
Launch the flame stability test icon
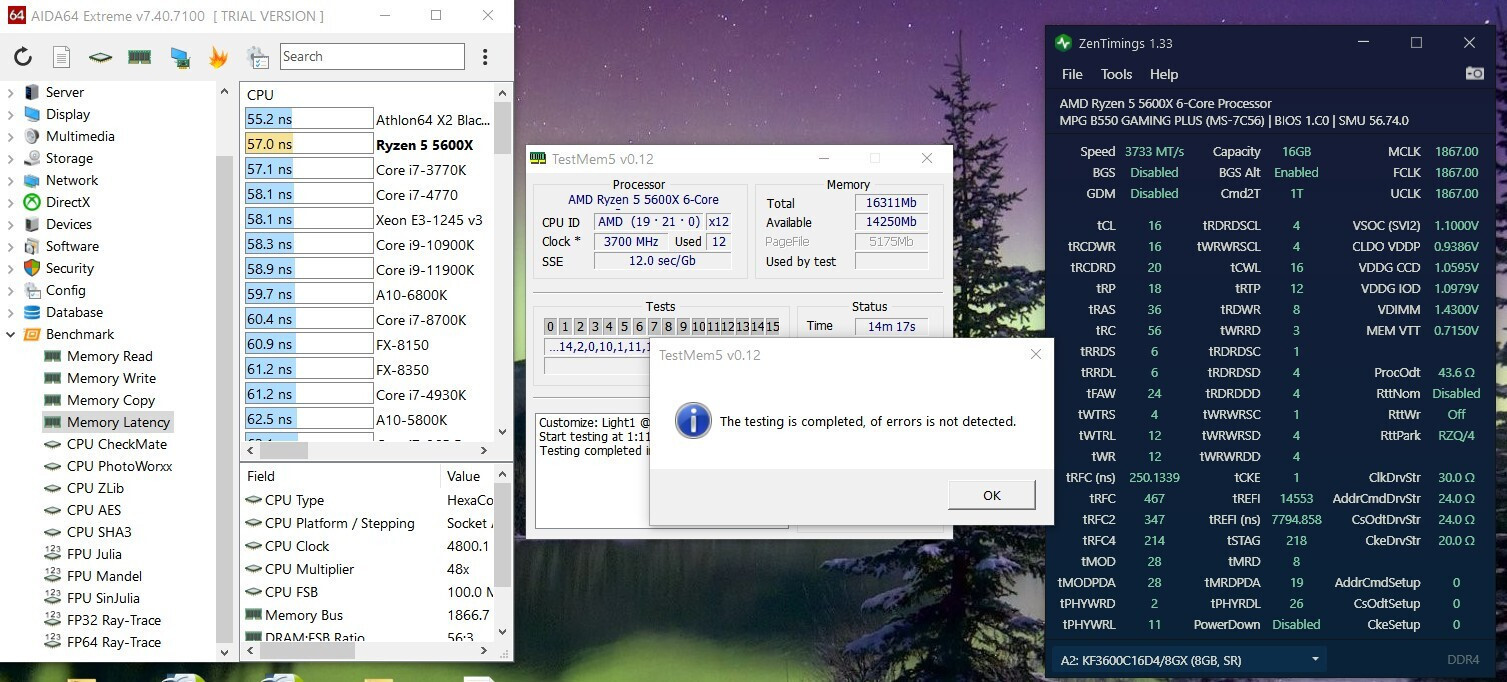click(218, 57)
